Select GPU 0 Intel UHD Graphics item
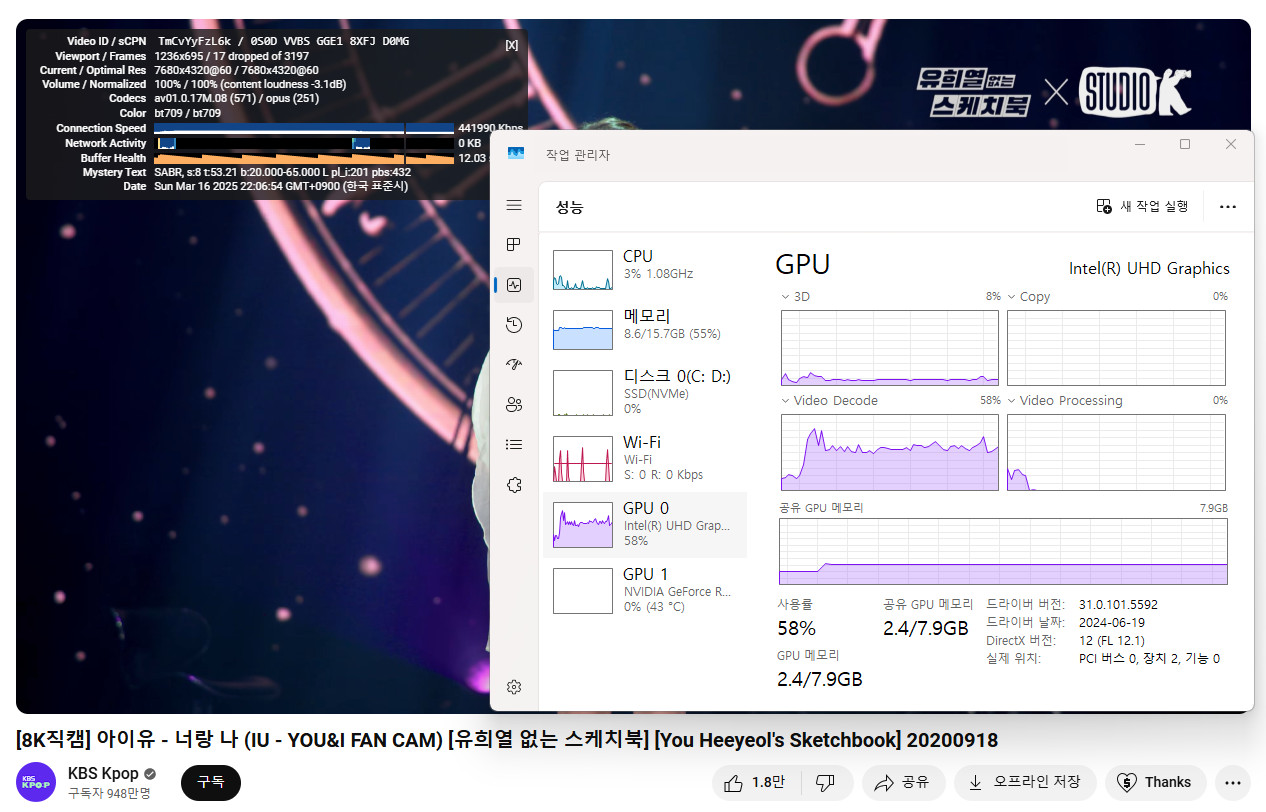 pos(645,524)
